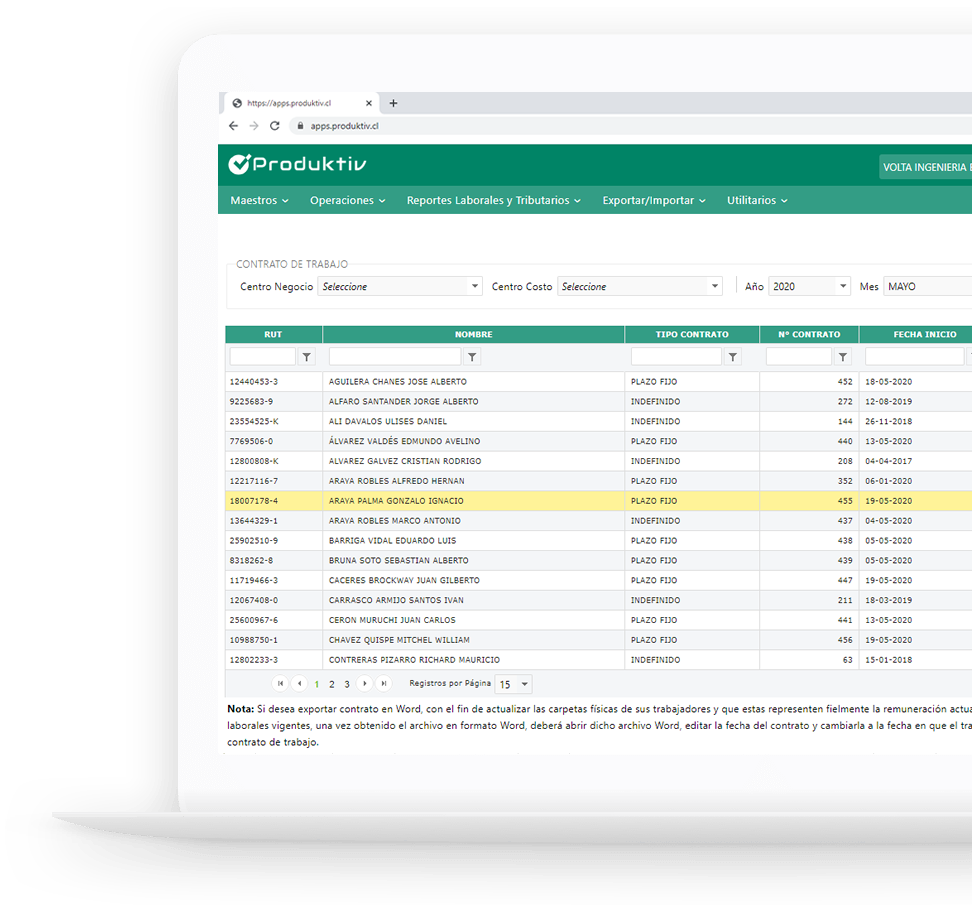The width and height of the screenshot is (972, 913).
Task: Click the padlock icon in address bar
Action: pyautogui.click(x=300, y=126)
